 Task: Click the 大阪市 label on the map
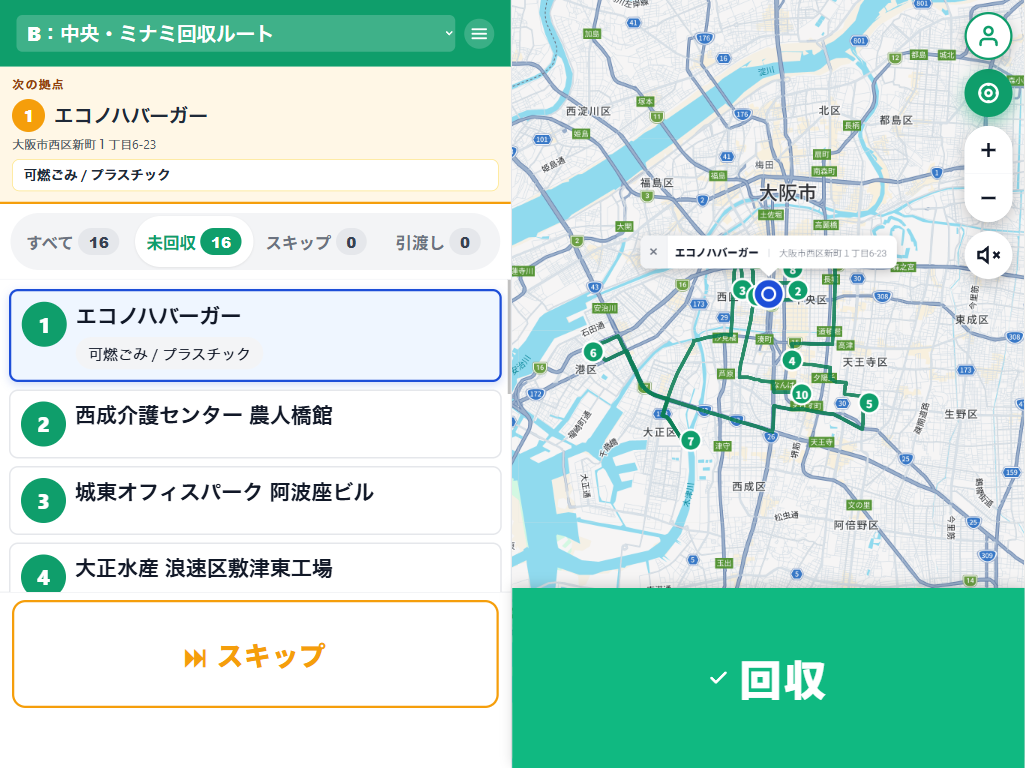tap(788, 193)
